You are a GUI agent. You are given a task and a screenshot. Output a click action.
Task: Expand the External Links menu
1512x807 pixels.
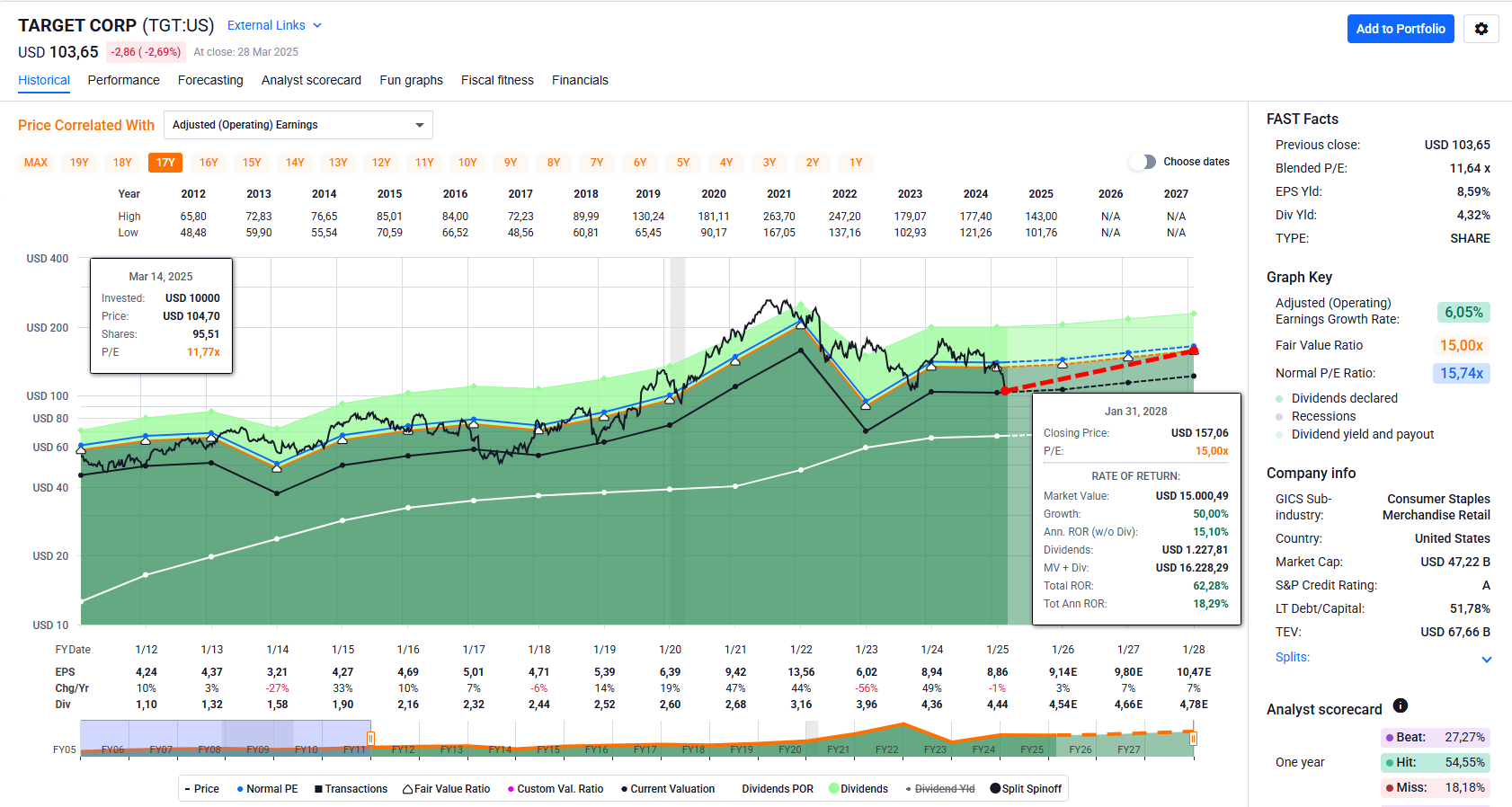274,25
